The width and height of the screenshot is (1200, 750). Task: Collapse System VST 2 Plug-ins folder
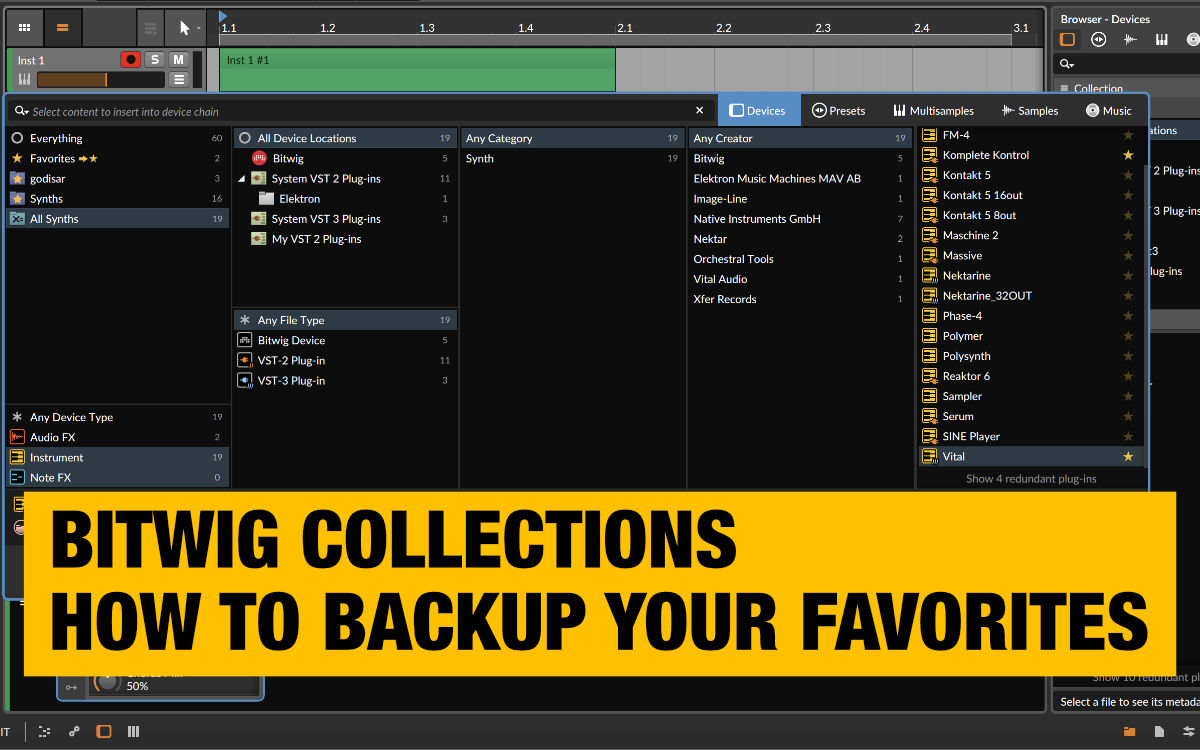click(x=242, y=179)
